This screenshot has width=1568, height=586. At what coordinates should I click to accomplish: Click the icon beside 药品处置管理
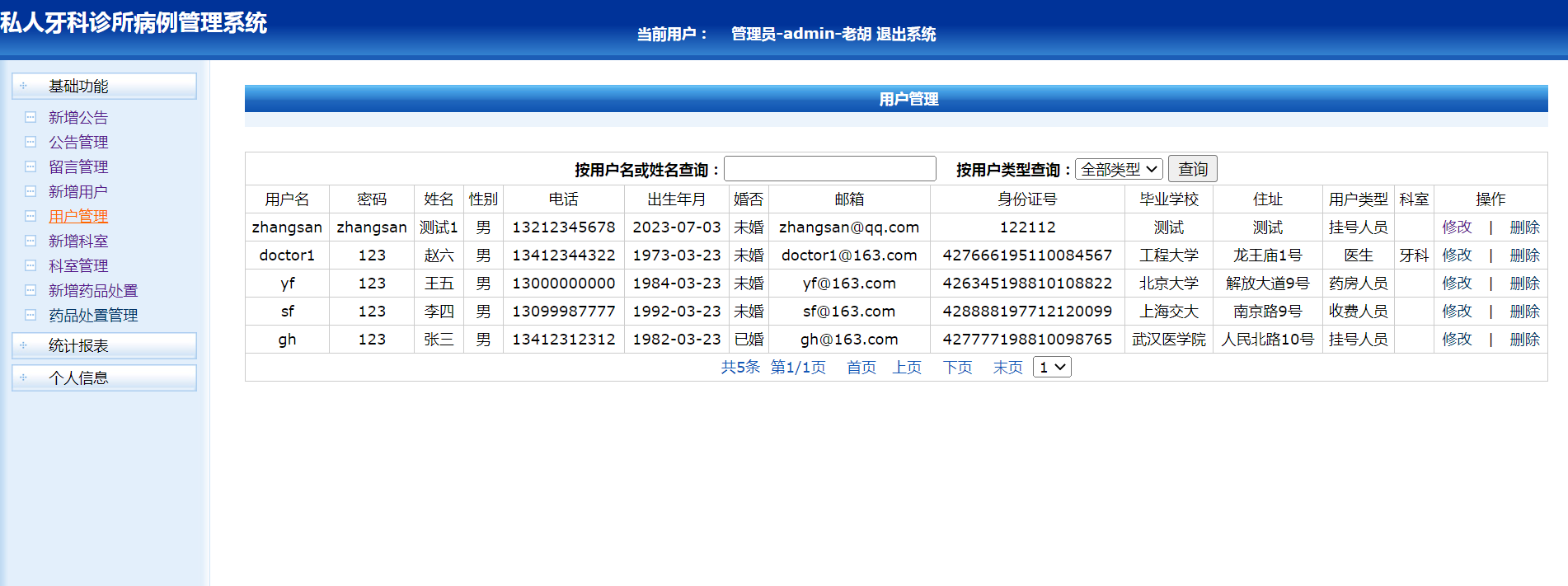31,315
